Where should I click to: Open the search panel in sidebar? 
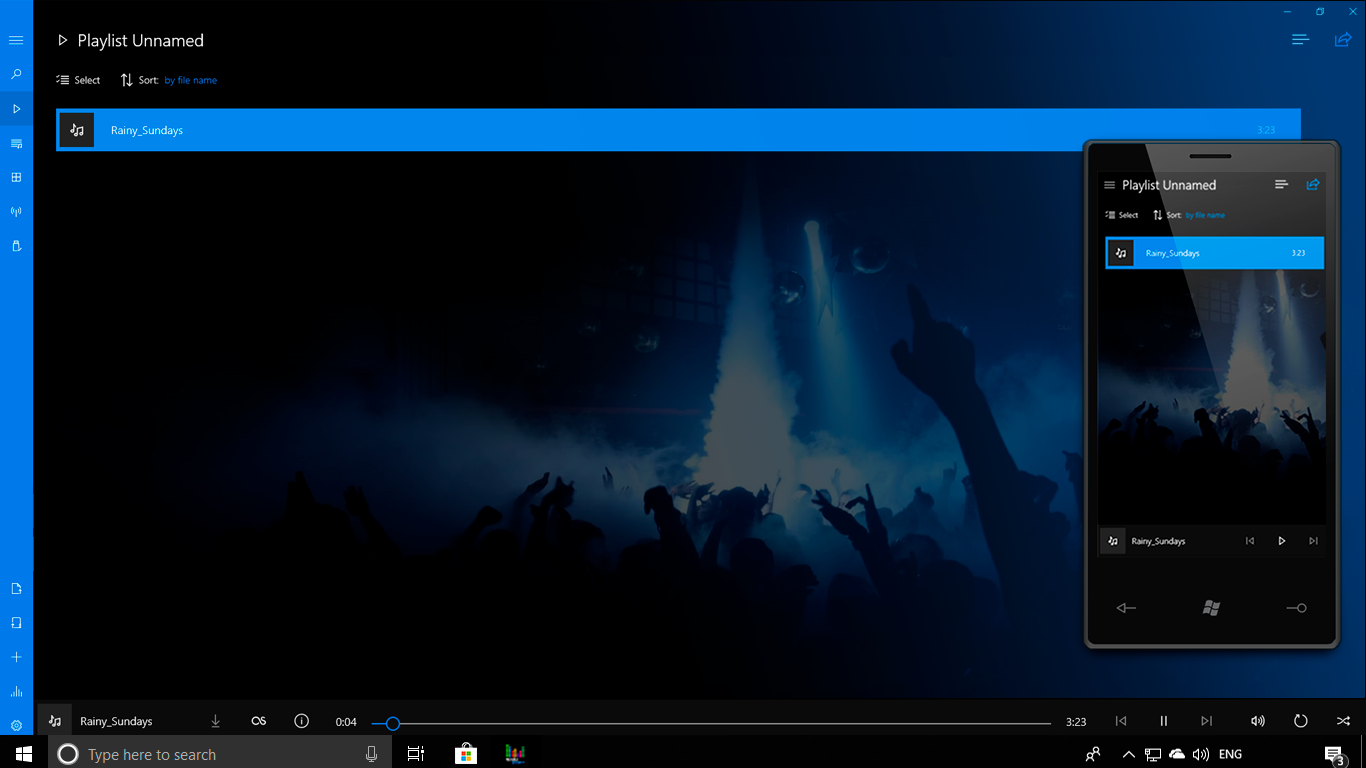point(15,74)
